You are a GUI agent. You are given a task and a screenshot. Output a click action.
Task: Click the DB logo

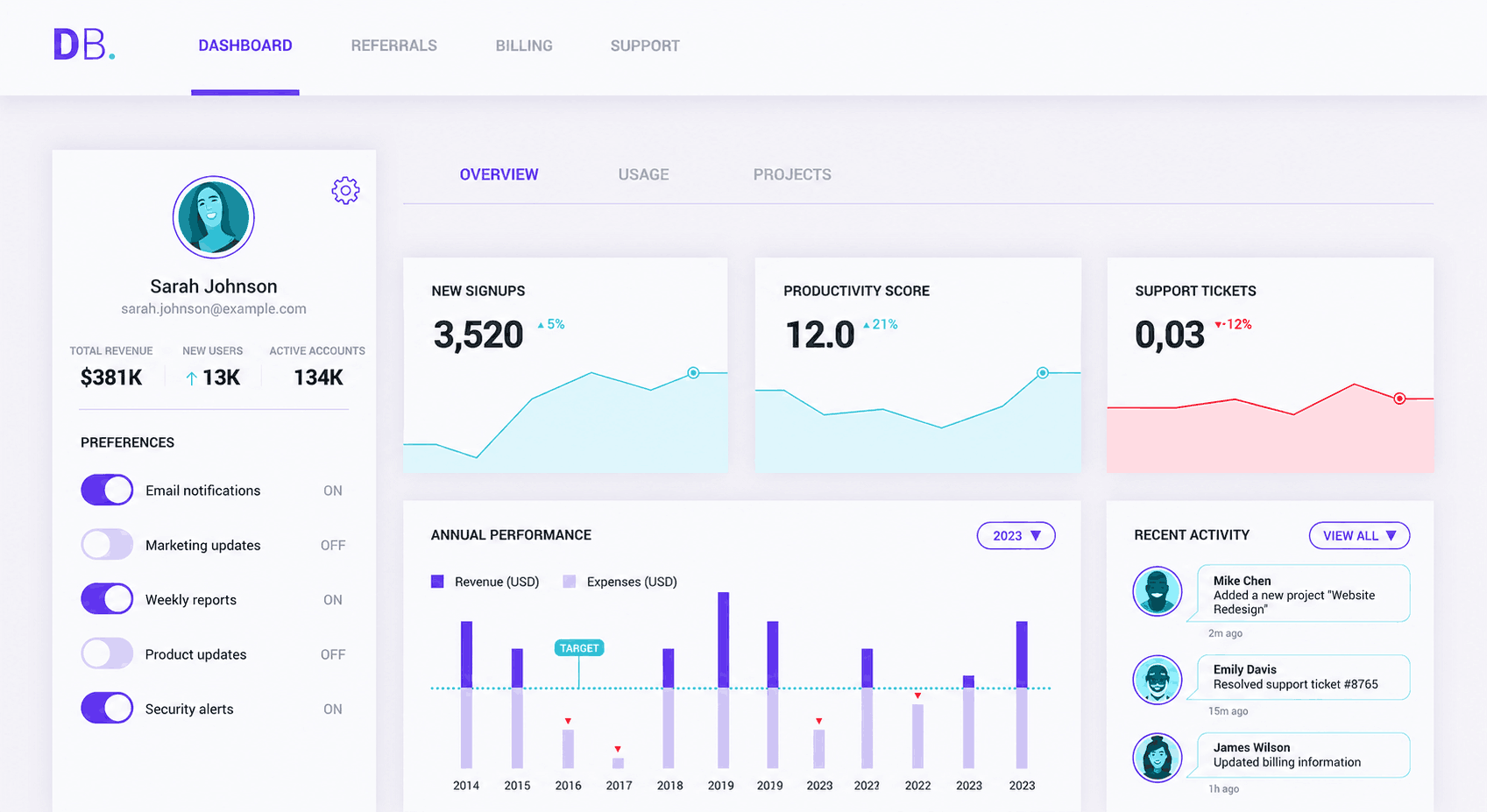84,45
